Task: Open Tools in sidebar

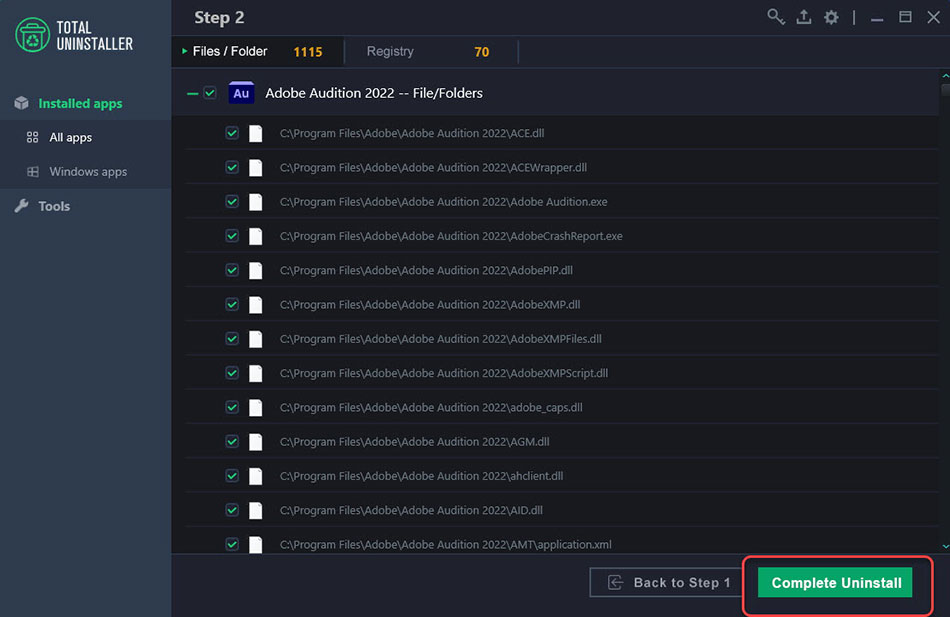Action: [x=85, y=206]
